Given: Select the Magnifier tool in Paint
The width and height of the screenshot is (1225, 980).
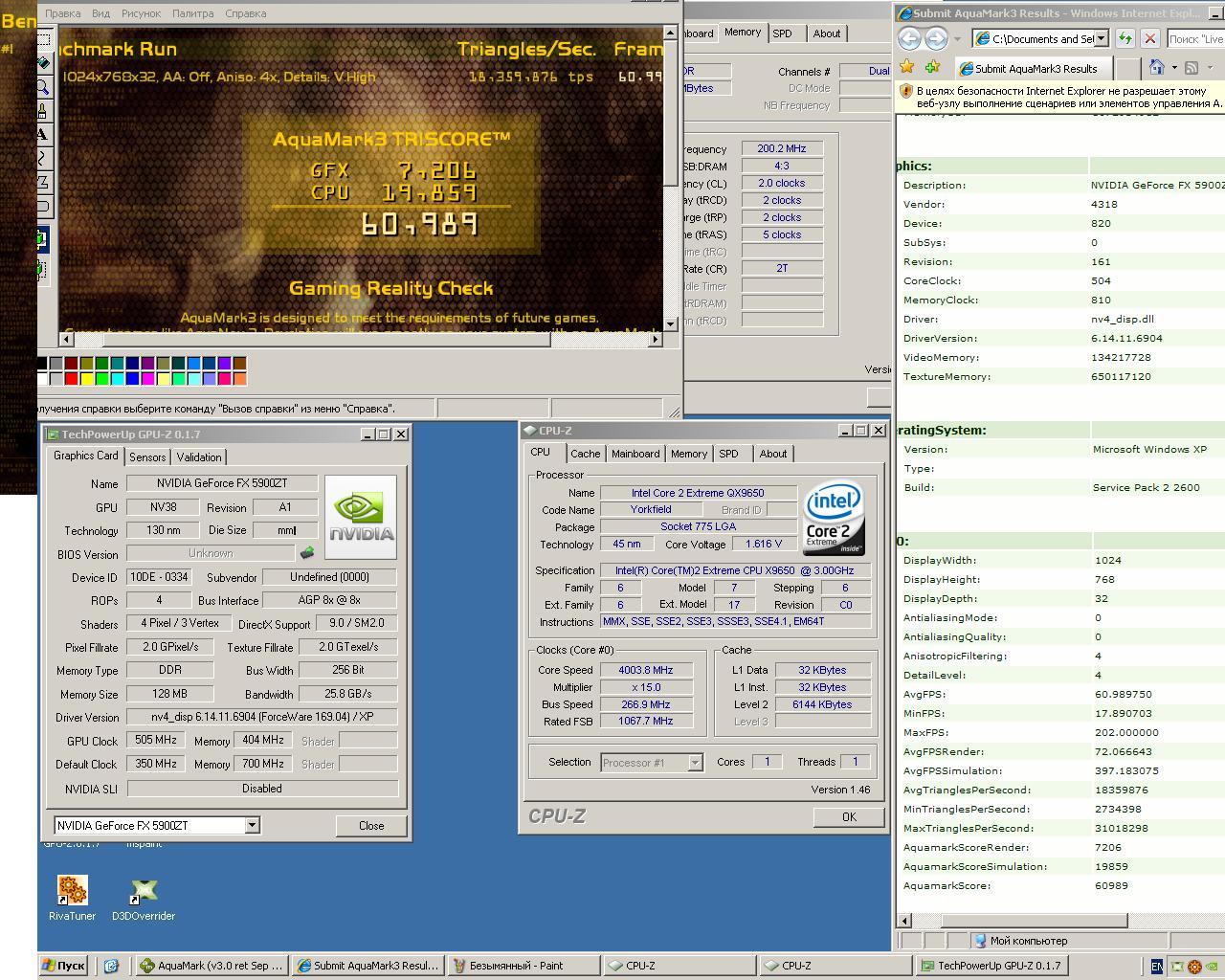Looking at the screenshot, I should pos(43,87).
